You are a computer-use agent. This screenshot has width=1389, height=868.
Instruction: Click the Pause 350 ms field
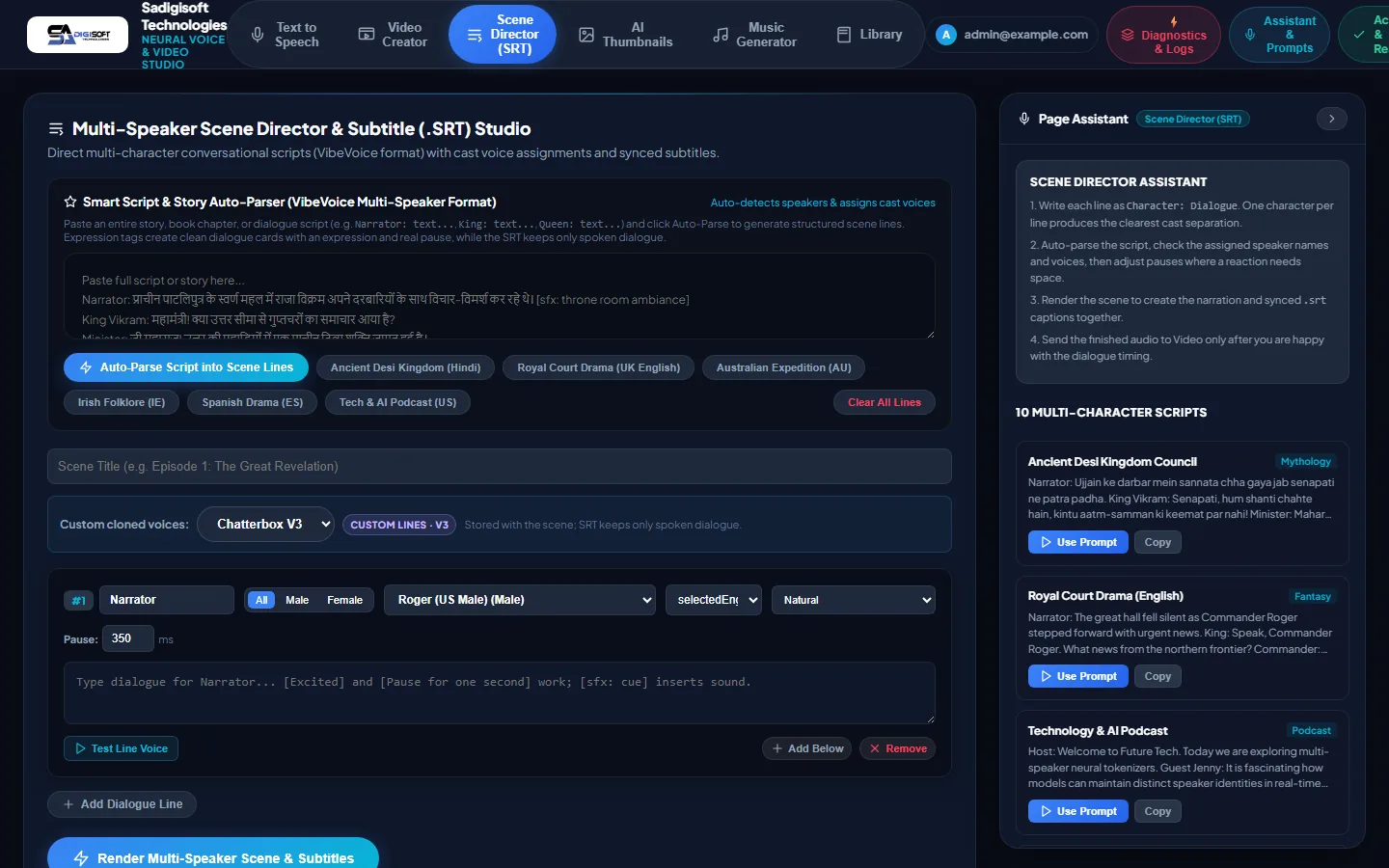(x=128, y=638)
